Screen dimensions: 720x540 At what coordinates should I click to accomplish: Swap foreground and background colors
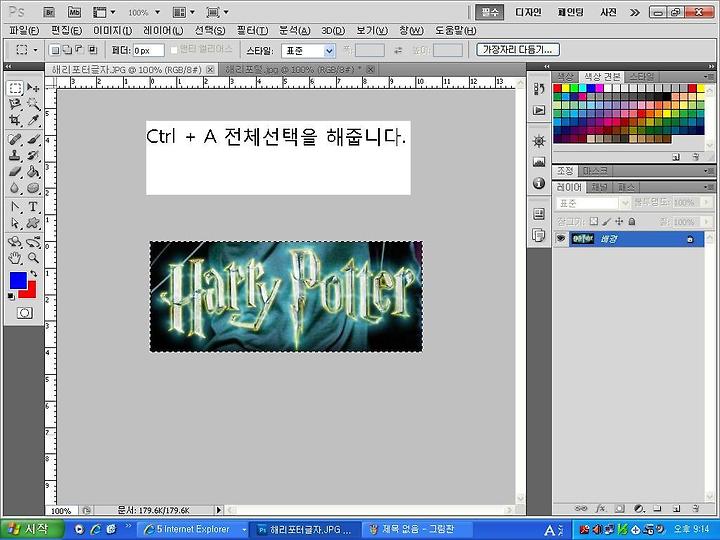click(x=33, y=274)
